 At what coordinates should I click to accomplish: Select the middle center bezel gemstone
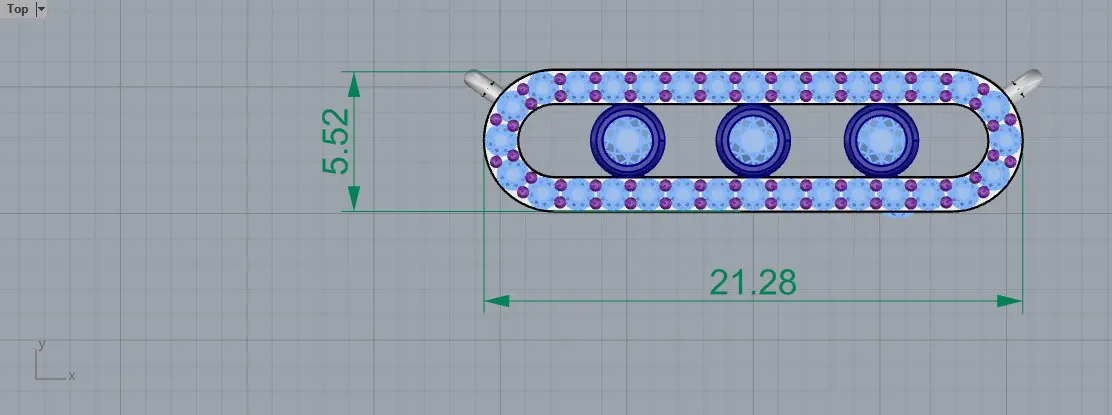coord(753,140)
